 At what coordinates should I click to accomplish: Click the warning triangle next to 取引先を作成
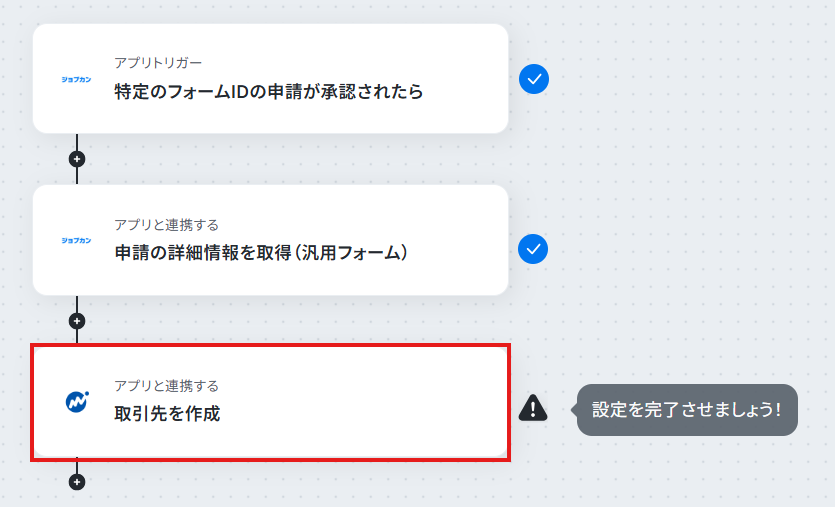[x=533, y=408]
